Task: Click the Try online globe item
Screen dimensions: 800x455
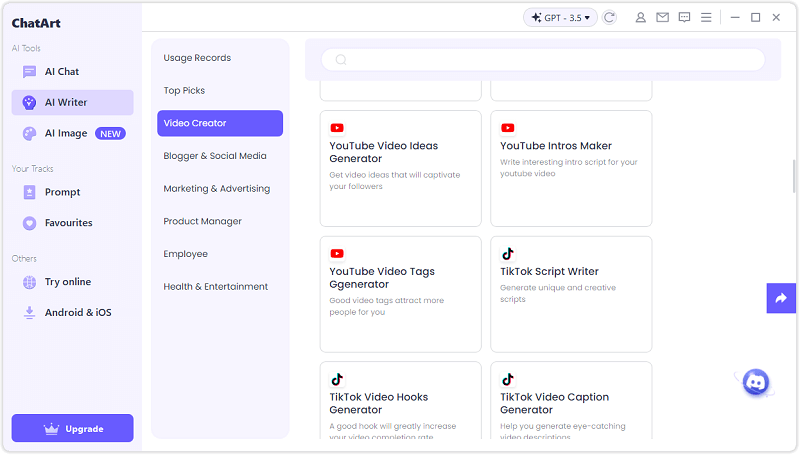Action: (x=67, y=282)
